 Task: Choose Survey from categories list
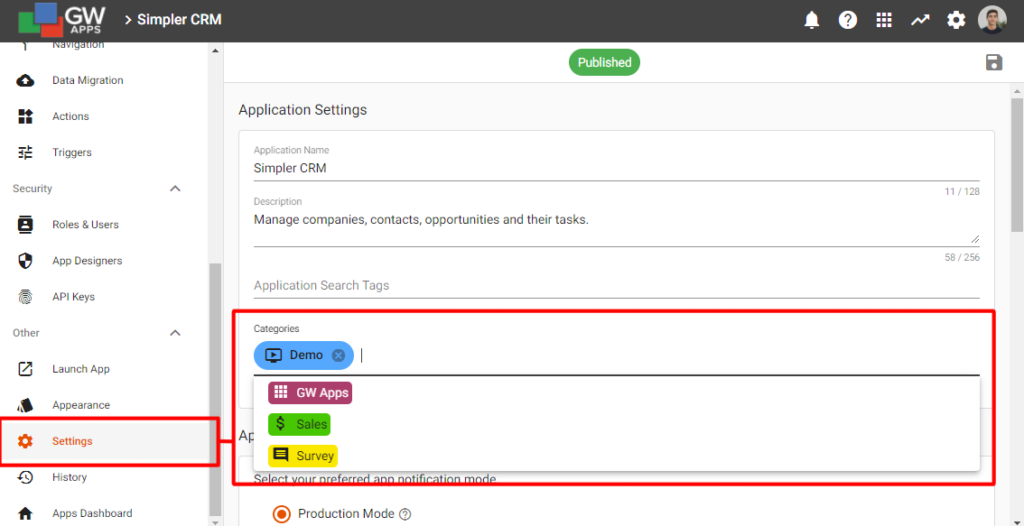[303, 455]
